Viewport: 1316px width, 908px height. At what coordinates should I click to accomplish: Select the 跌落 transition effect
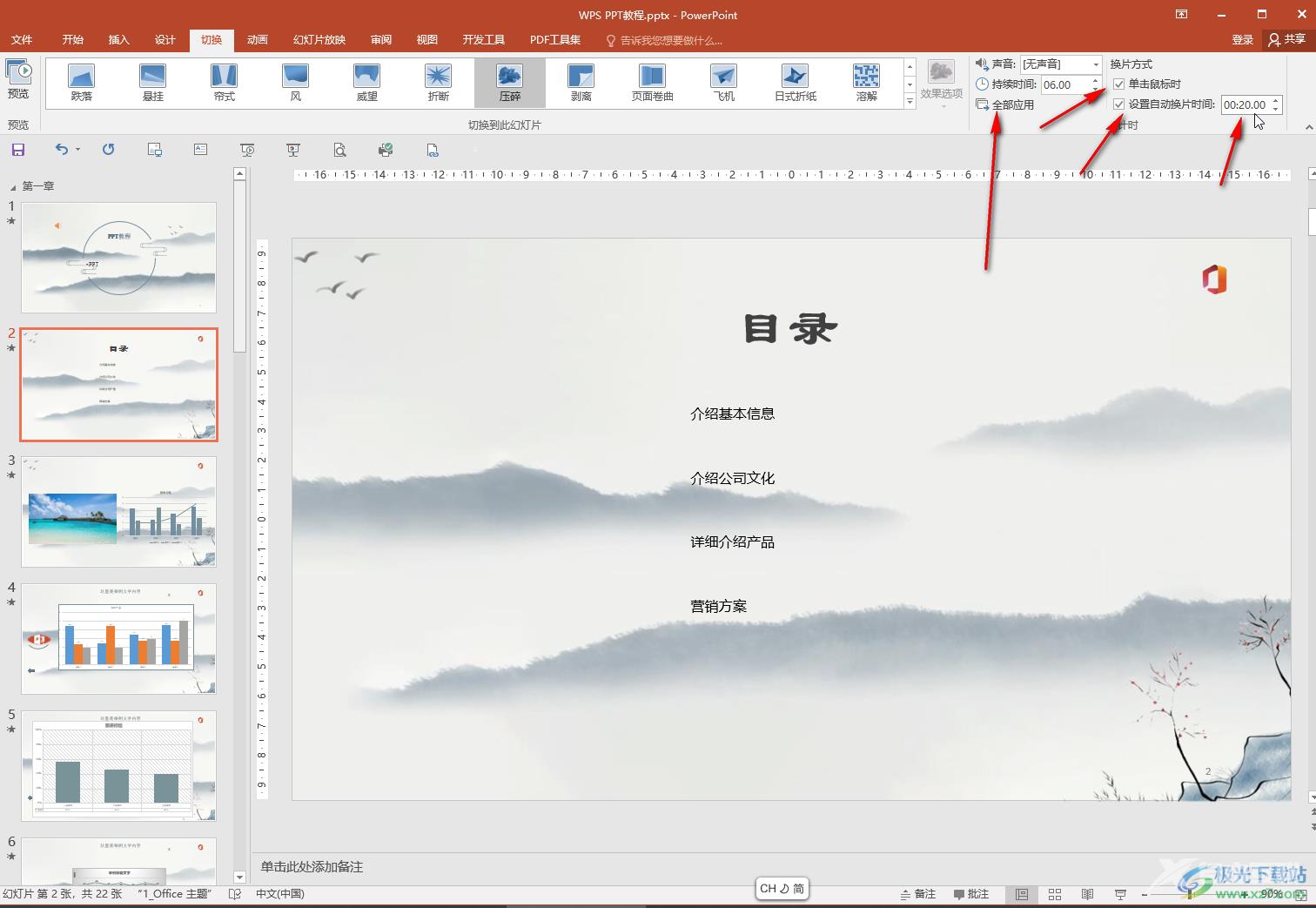82,83
